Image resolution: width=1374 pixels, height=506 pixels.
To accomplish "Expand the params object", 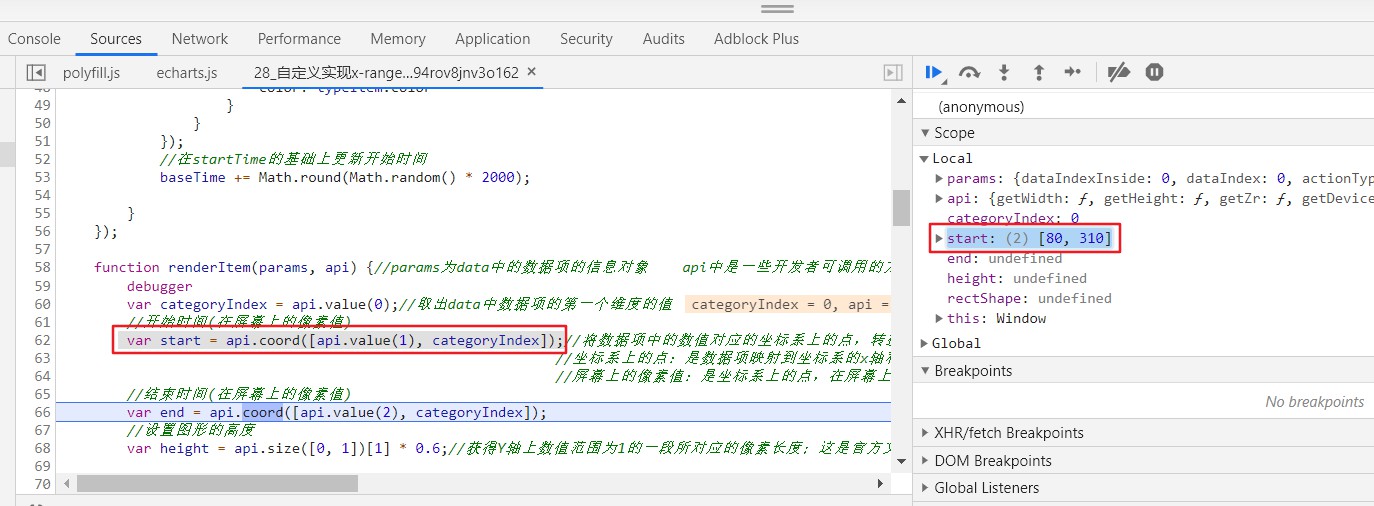I will pos(939,178).
